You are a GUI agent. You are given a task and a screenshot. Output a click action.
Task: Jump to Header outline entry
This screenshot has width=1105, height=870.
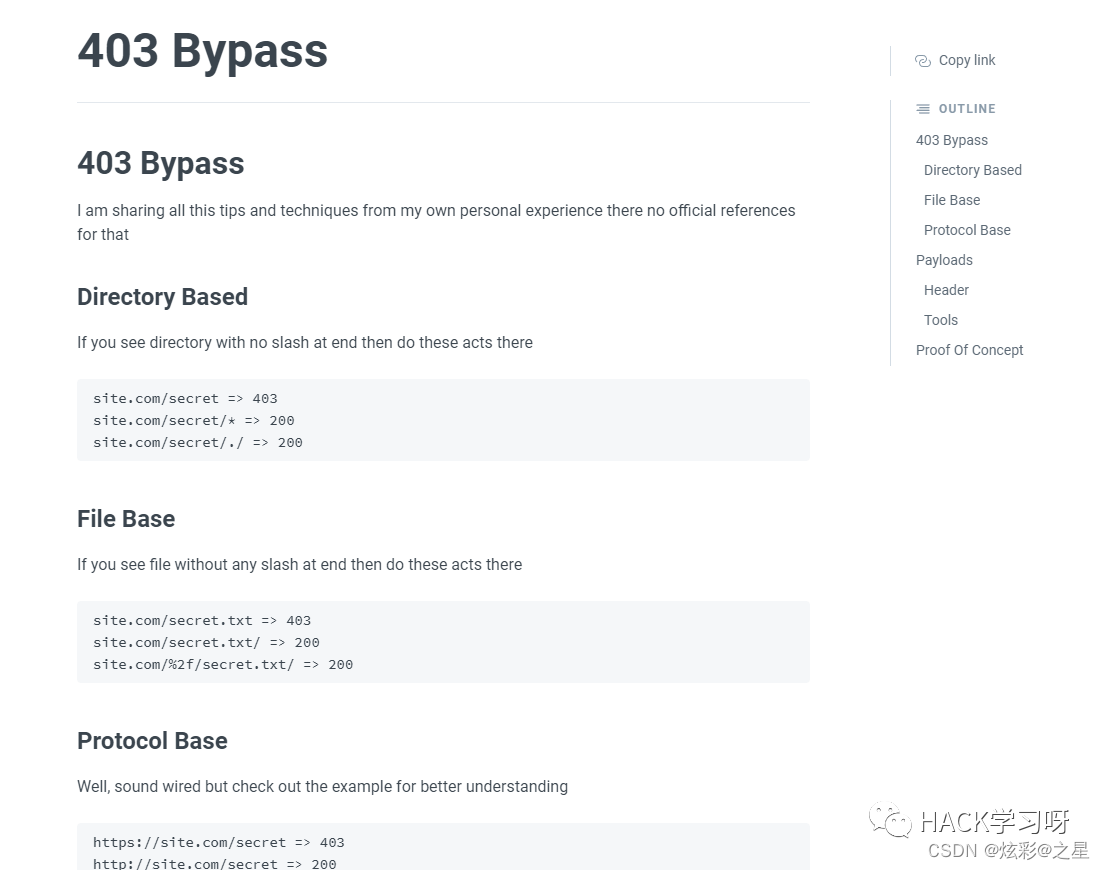[946, 290]
